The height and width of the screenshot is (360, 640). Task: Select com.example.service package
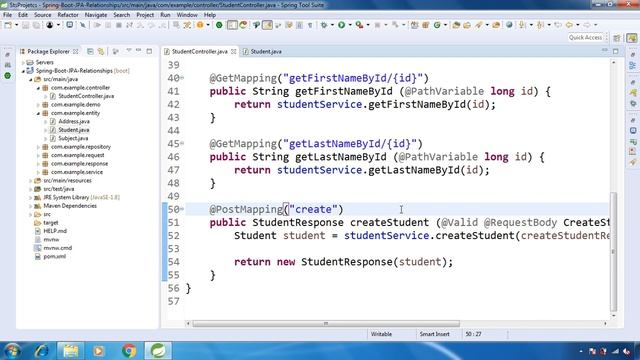coord(77,172)
